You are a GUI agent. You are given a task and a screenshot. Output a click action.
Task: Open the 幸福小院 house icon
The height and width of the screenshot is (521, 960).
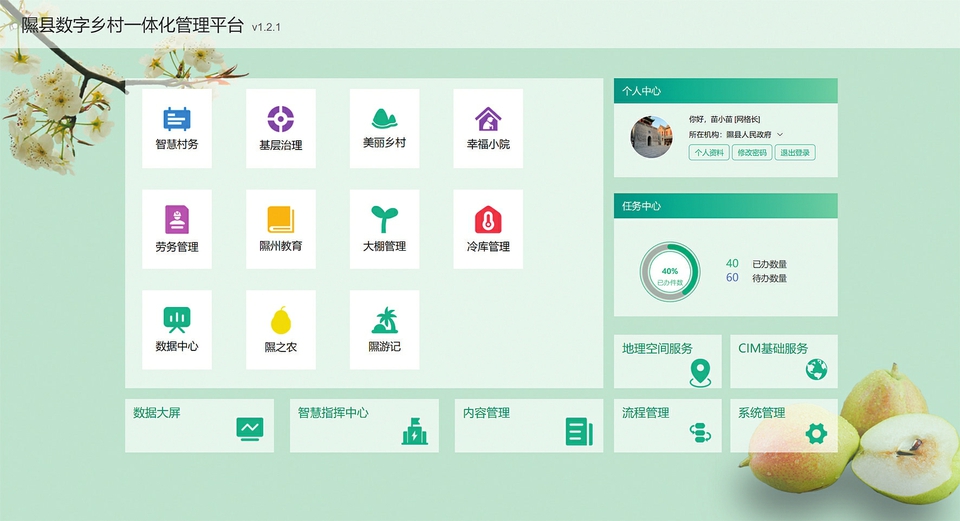pos(488,120)
